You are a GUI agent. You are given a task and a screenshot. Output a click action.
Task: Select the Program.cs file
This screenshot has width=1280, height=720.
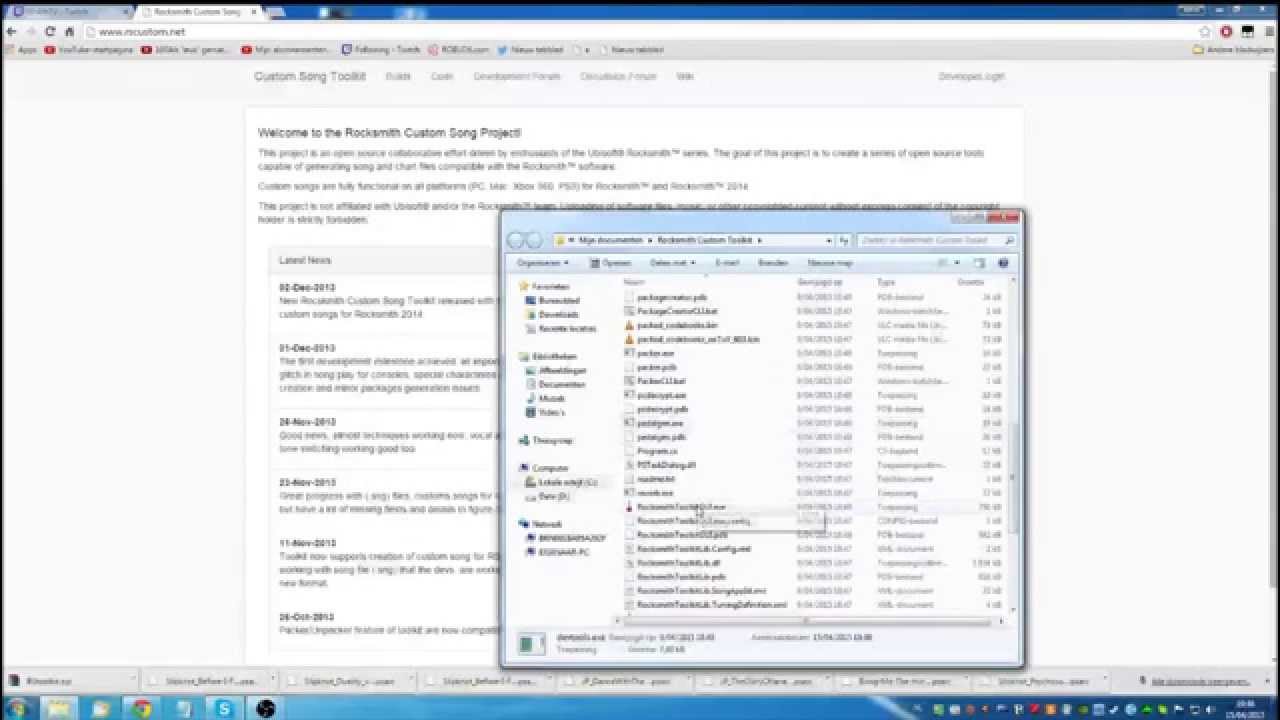pyautogui.click(x=656, y=451)
